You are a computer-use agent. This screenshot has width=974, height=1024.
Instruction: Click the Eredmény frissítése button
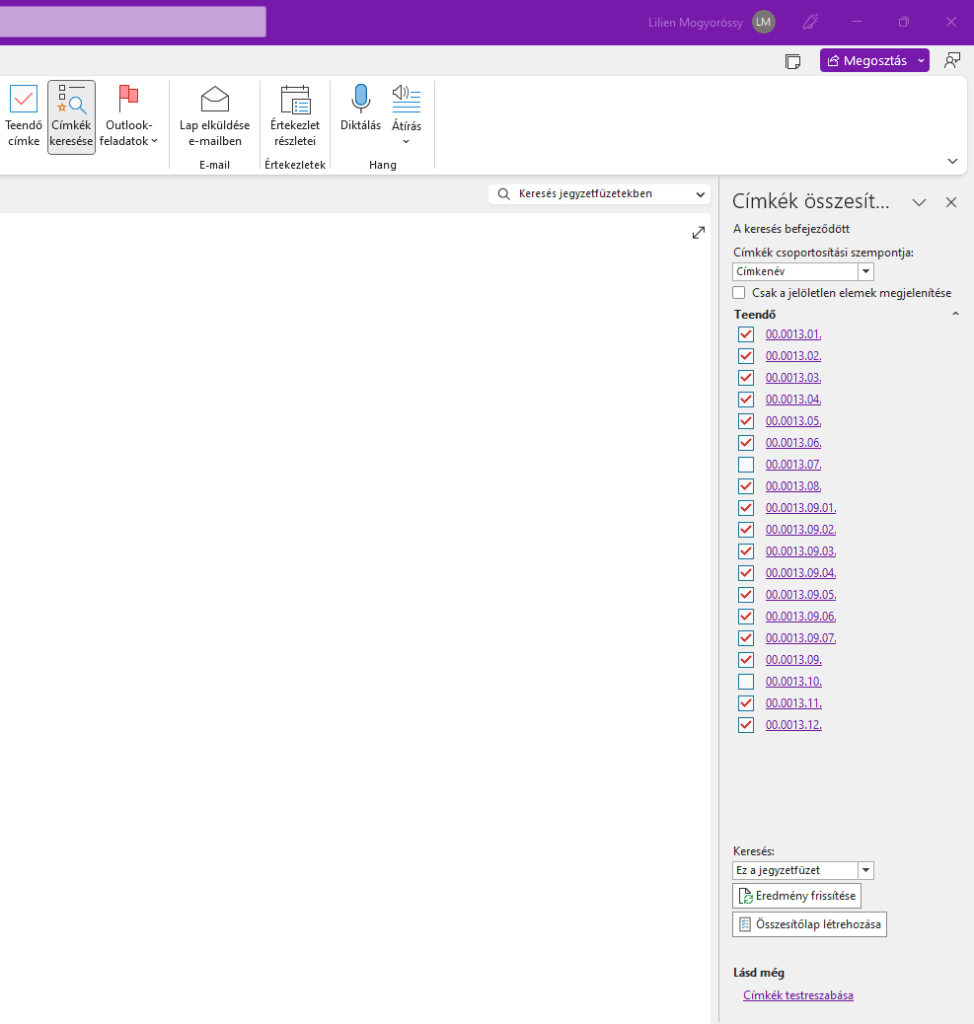pyautogui.click(x=796, y=896)
